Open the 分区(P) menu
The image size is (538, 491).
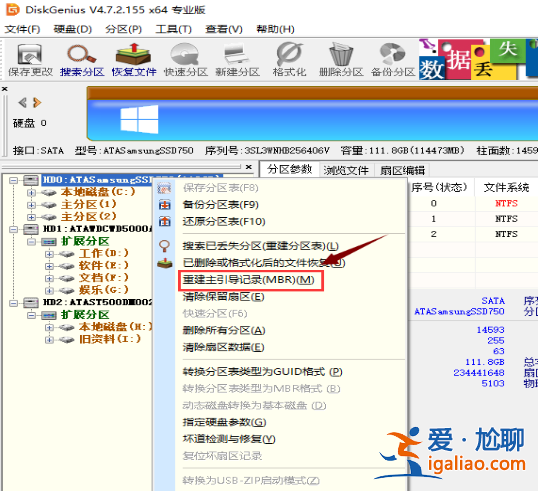124,29
